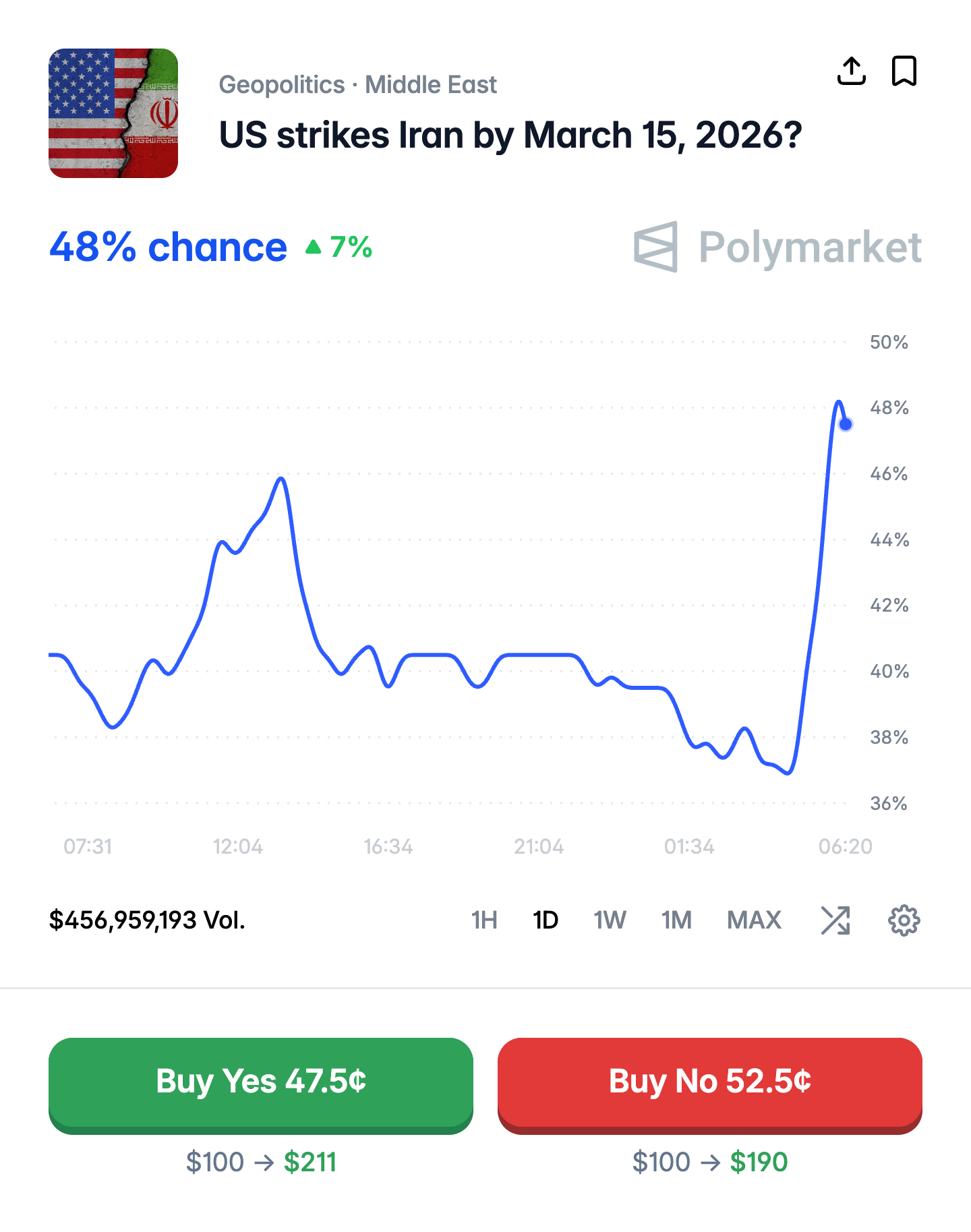Click the 48% chance label
971x1232 pixels.
(169, 247)
